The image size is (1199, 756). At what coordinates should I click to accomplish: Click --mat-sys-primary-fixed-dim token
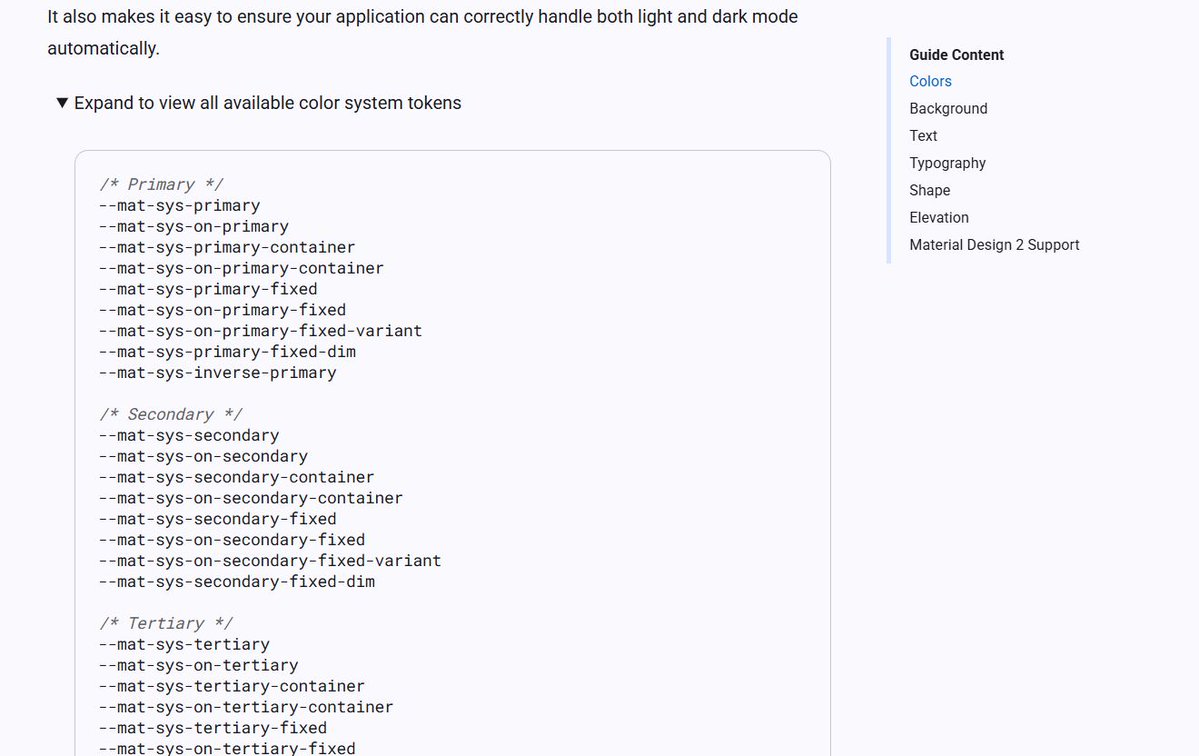pos(227,352)
